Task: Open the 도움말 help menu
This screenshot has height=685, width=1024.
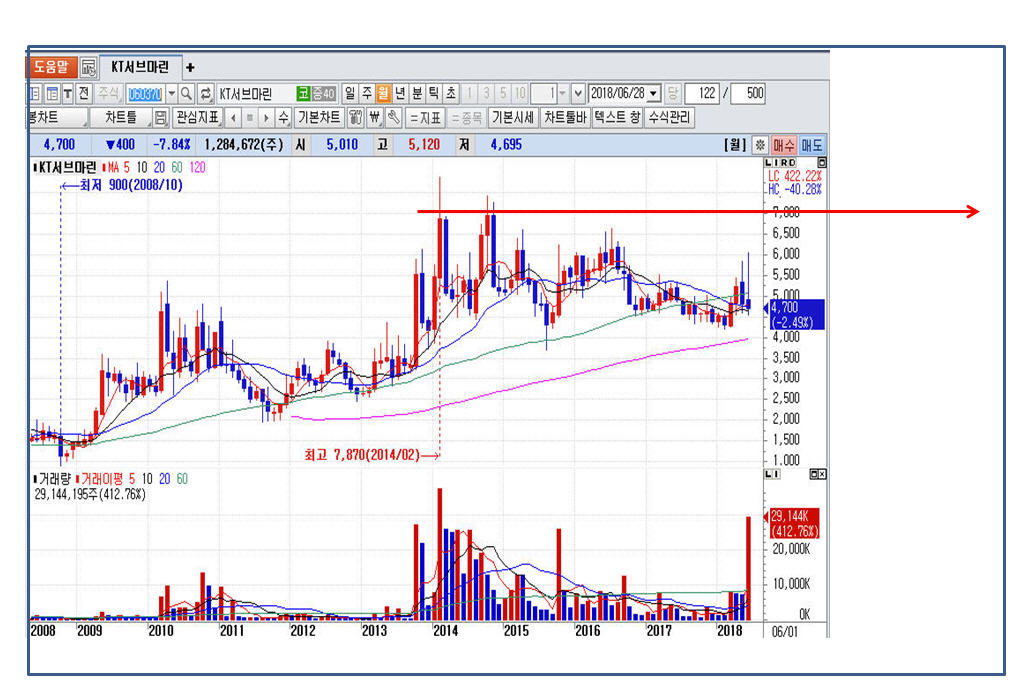Action: [x=52, y=68]
